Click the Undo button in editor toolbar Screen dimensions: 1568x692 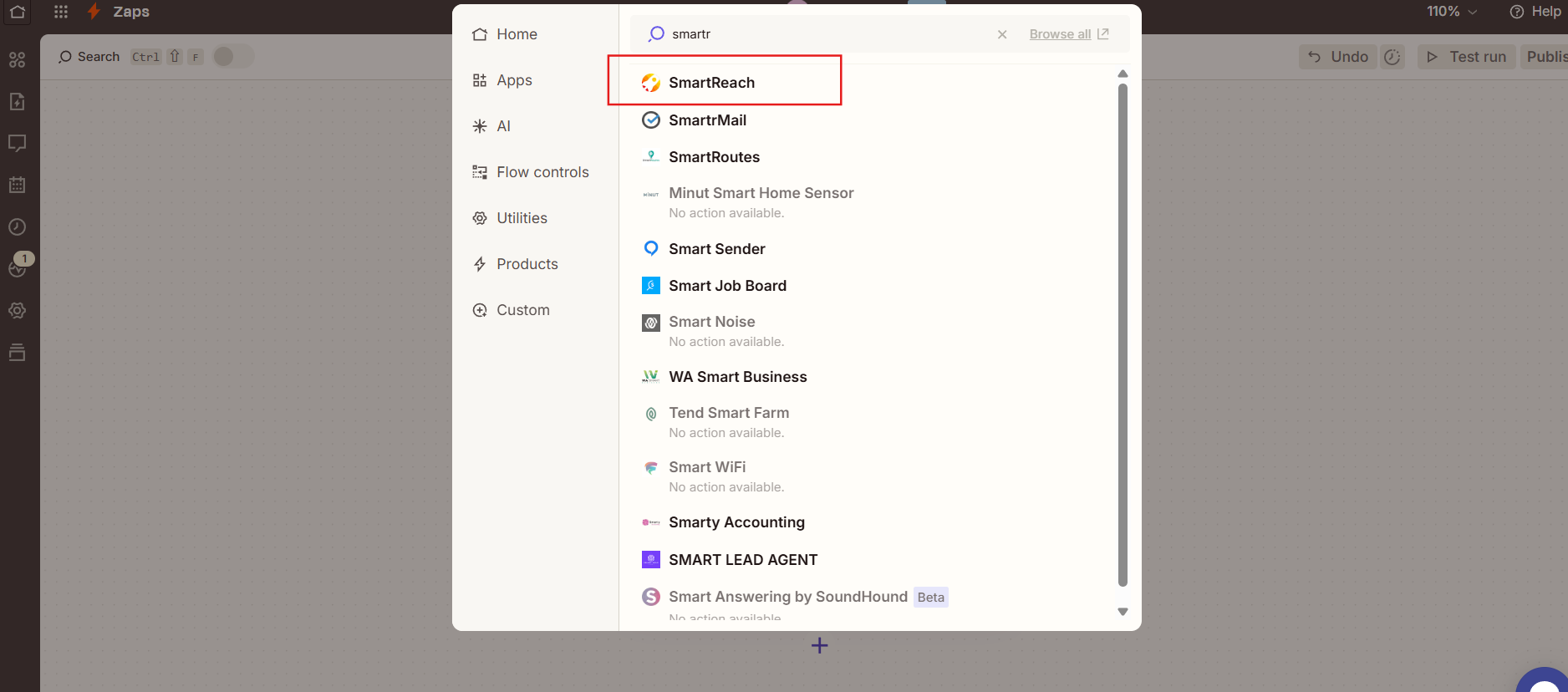click(1338, 57)
